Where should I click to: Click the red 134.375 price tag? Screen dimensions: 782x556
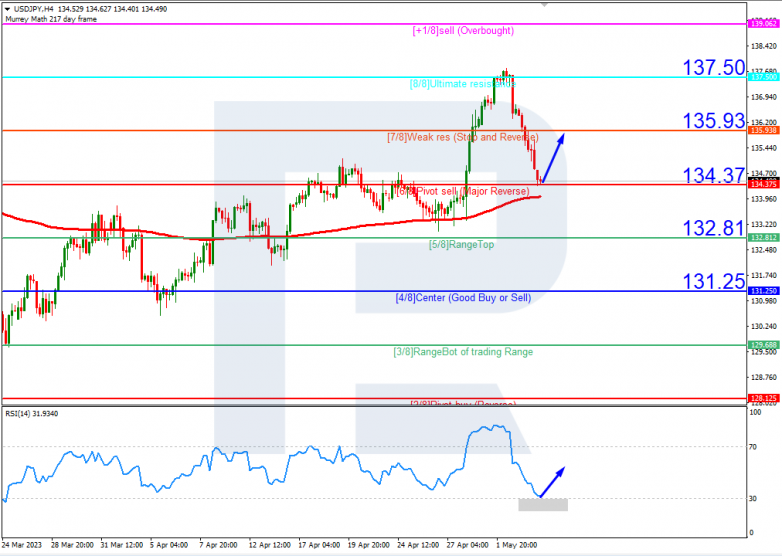point(763,185)
